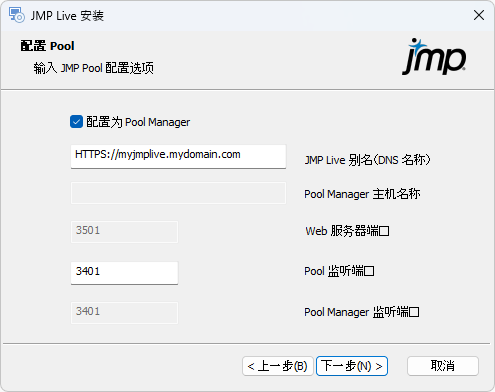The image size is (495, 392).
Task: Click the Pool 监听端口 label
Action: [339, 271]
